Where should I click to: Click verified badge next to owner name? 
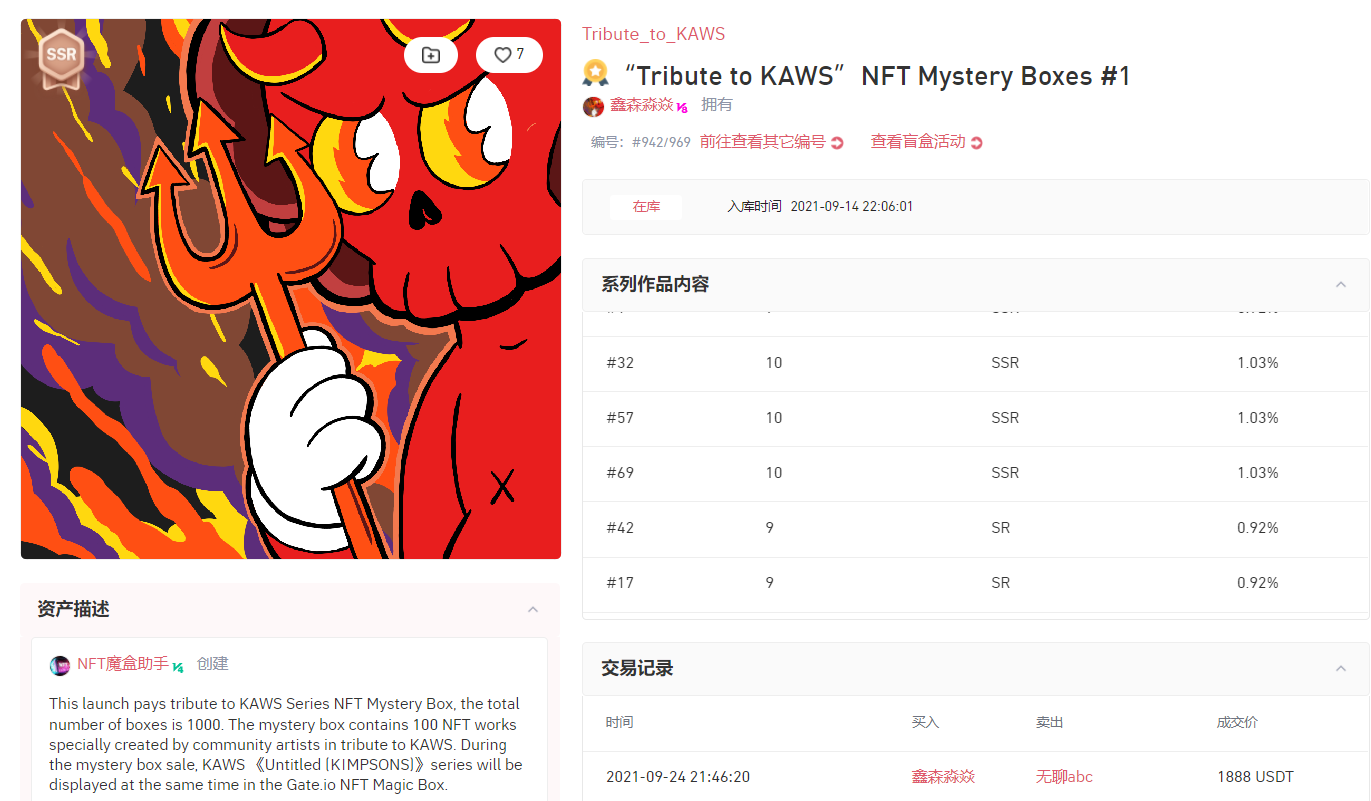[x=682, y=107]
